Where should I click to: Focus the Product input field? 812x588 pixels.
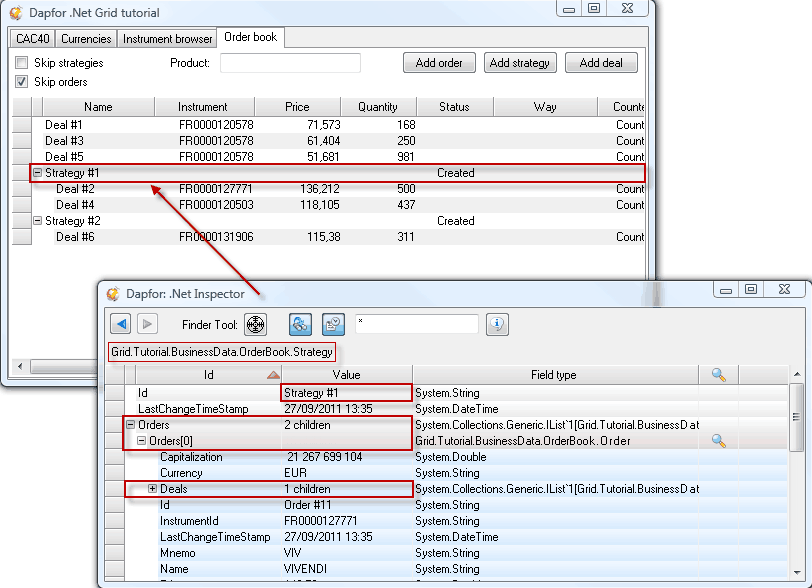point(290,63)
